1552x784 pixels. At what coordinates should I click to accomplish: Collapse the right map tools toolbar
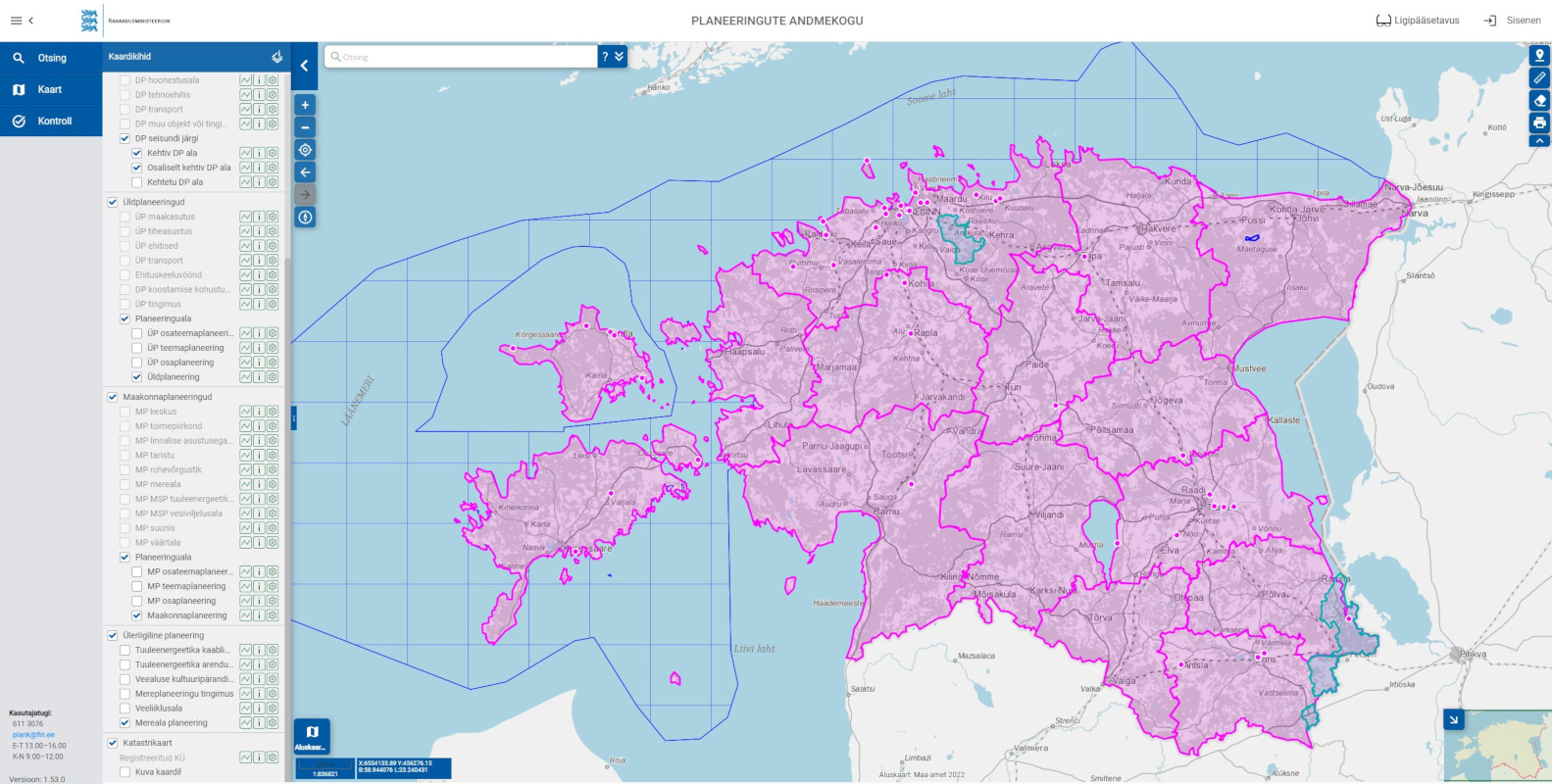(1539, 141)
